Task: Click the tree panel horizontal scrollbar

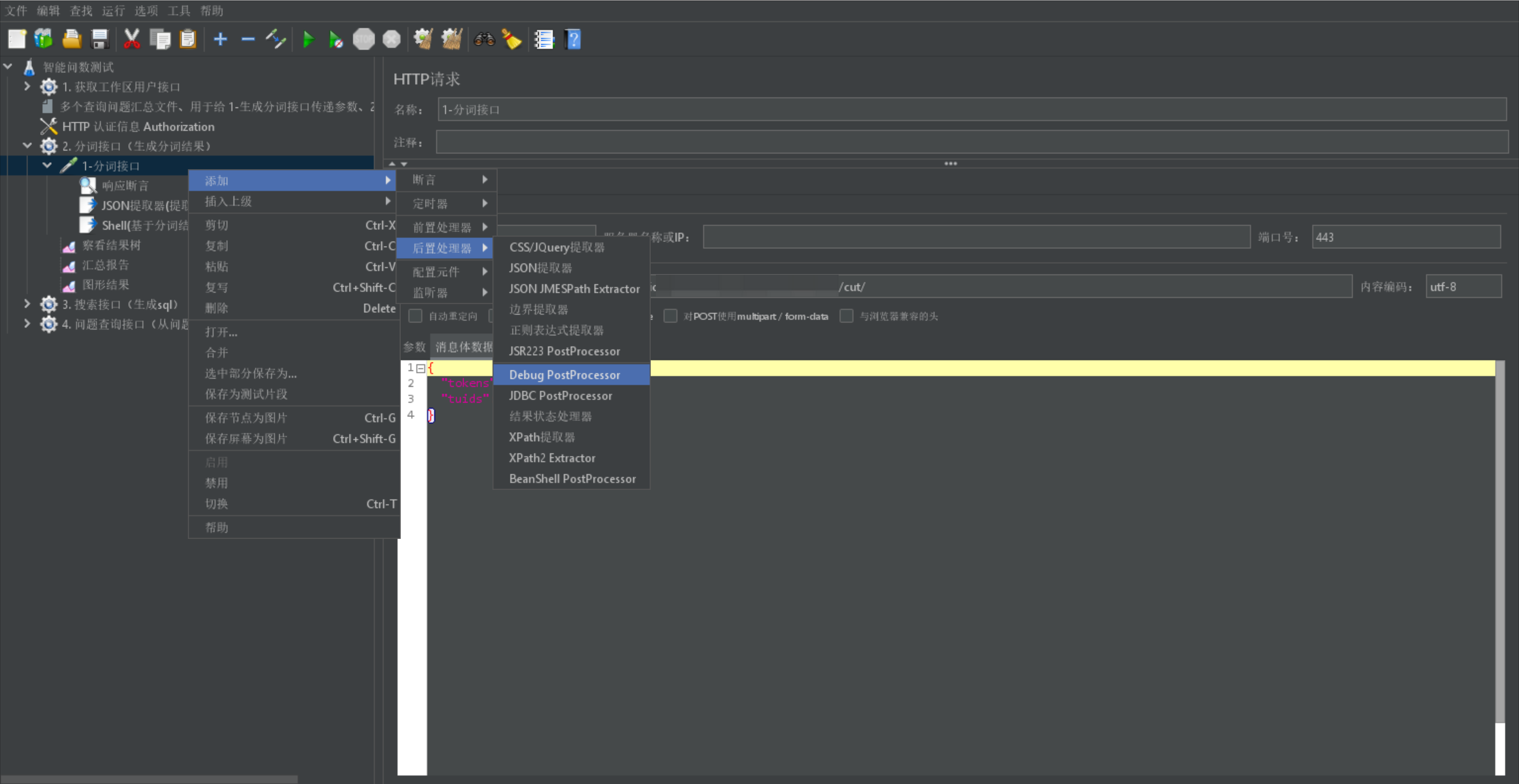Action: [x=149, y=779]
